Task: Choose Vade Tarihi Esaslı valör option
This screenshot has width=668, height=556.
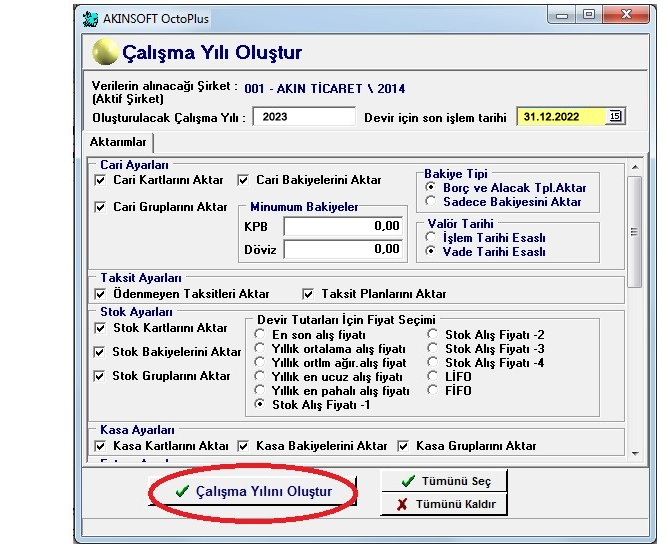Action: 430,251
